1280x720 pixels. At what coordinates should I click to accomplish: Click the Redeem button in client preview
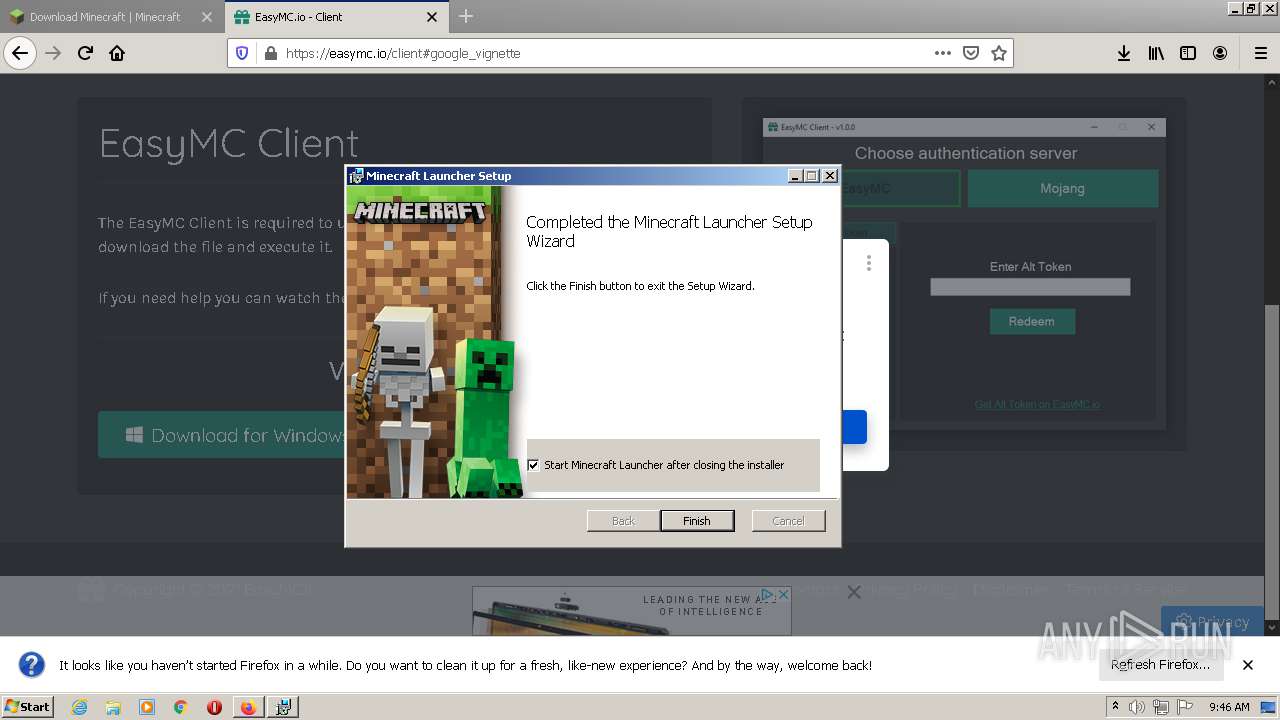coord(1031,321)
